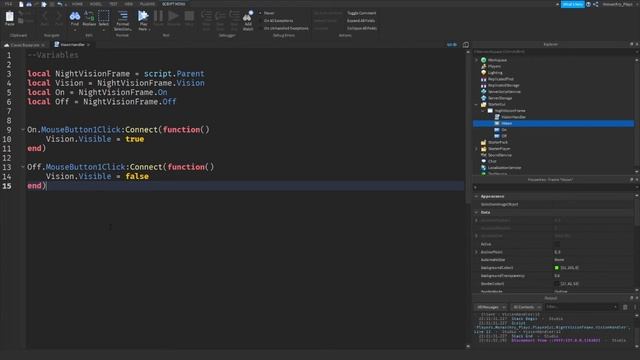Click the What's New button
The height and width of the screenshot is (360, 640).
pos(573,4)
